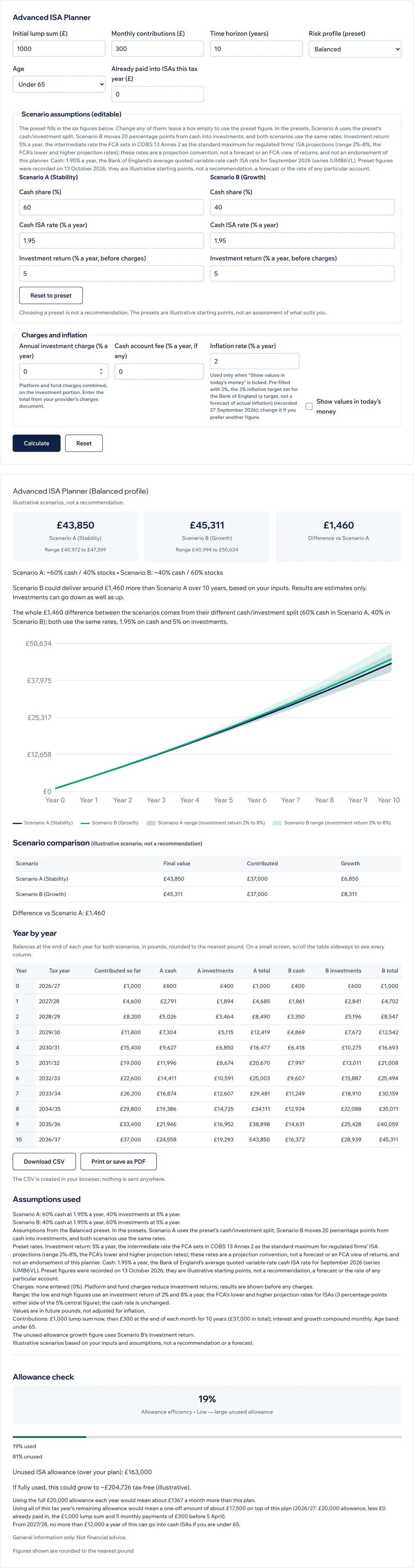This screenshot has height=1568, width=414.
Task: Click 'Year 5' chart axis label
Action: [x=223, y=800]
